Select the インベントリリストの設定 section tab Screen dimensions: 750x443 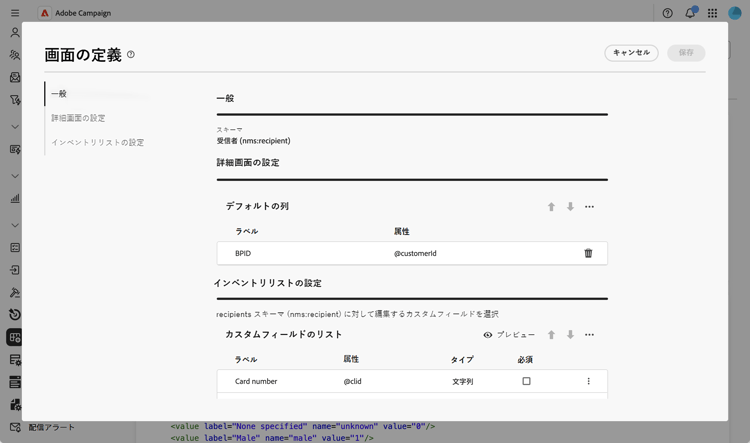tap(98, 143)
